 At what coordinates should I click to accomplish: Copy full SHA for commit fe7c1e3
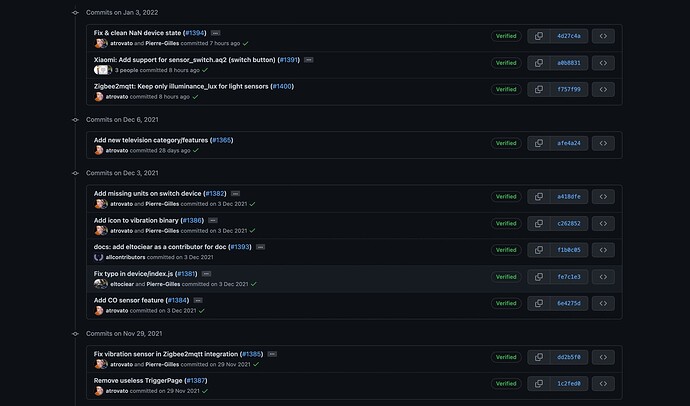coord(539,277)
